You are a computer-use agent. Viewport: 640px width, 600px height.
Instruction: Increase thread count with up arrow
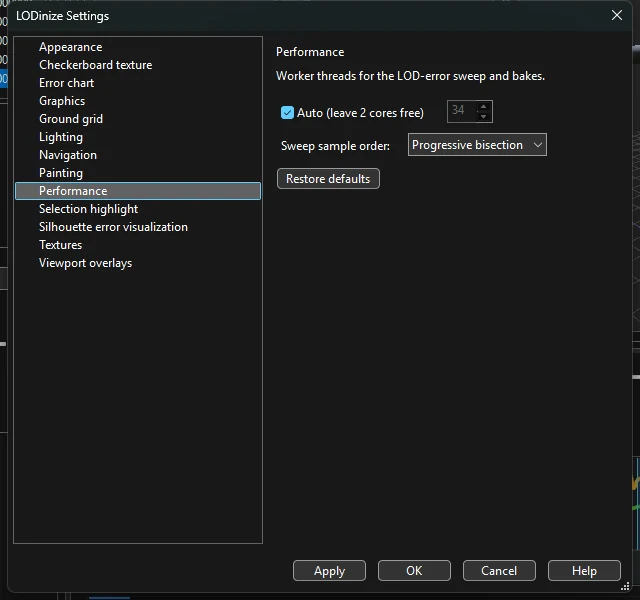click(484, 106)
